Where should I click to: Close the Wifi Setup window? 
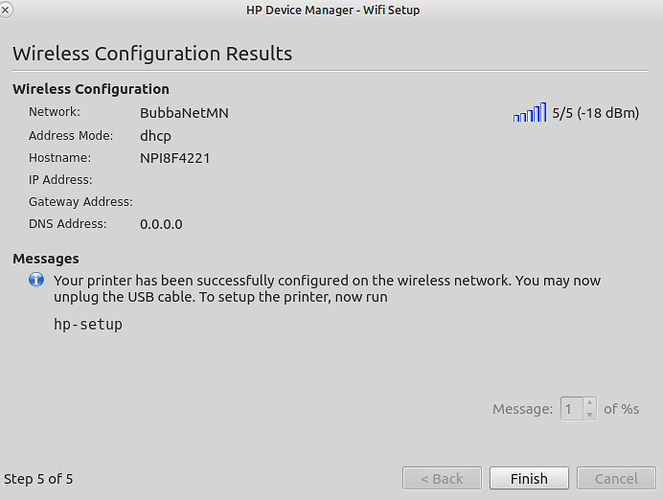pos(5,9)
